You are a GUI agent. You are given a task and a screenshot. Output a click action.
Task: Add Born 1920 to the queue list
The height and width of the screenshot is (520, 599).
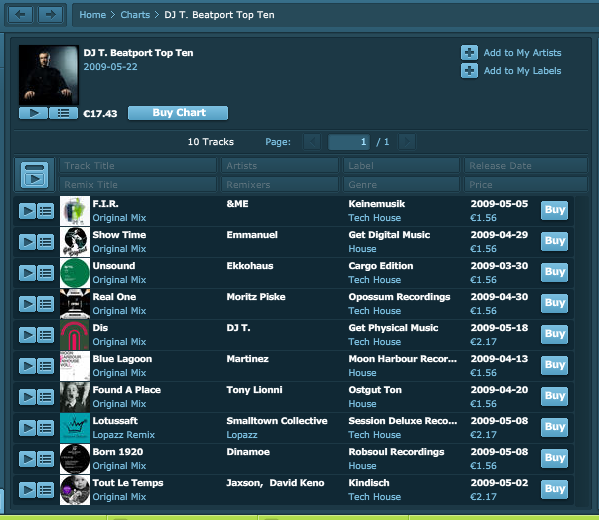click(45, 459)
